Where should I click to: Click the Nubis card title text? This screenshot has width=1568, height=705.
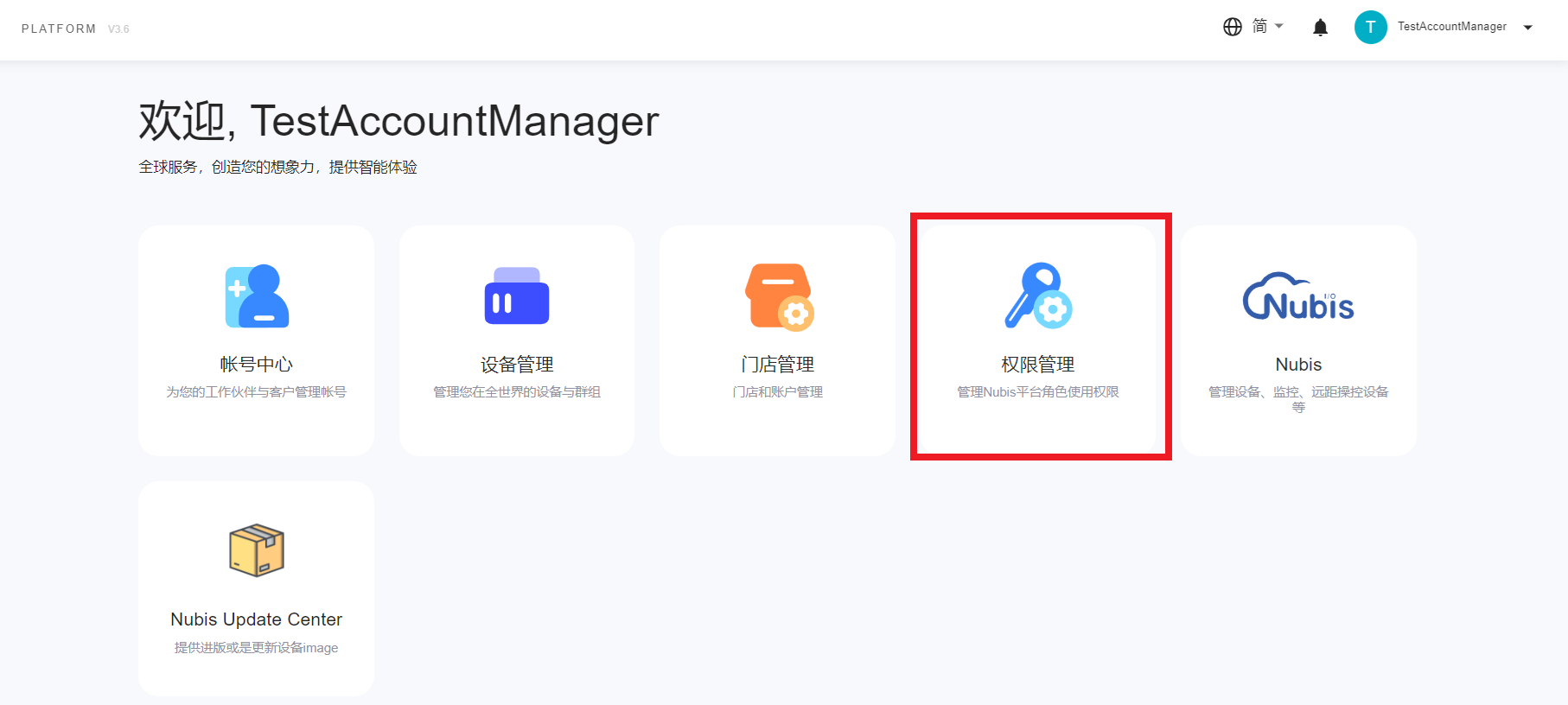coord(1298,365)
